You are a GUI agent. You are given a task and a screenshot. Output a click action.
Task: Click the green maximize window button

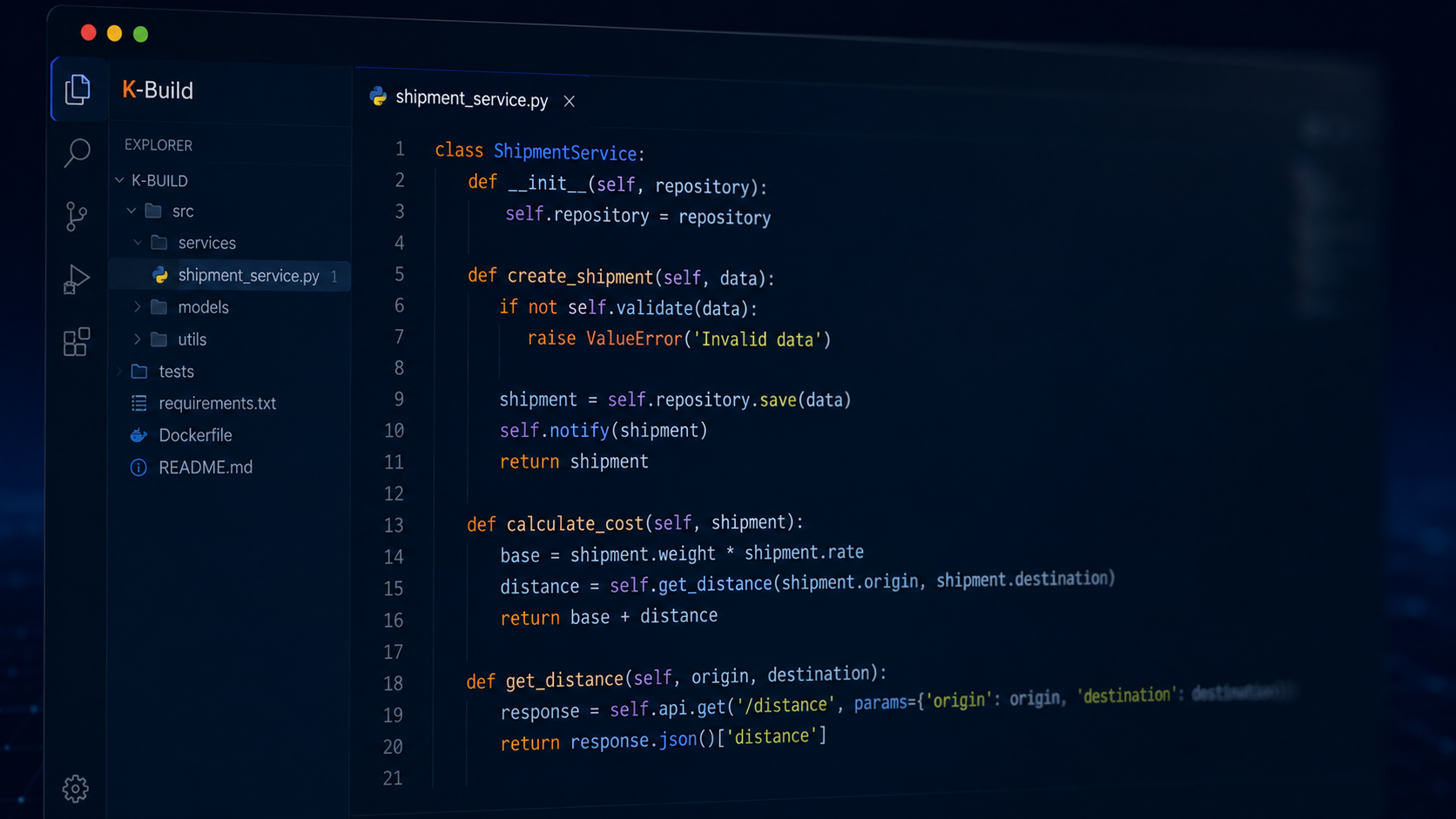(x=141, y=34)
